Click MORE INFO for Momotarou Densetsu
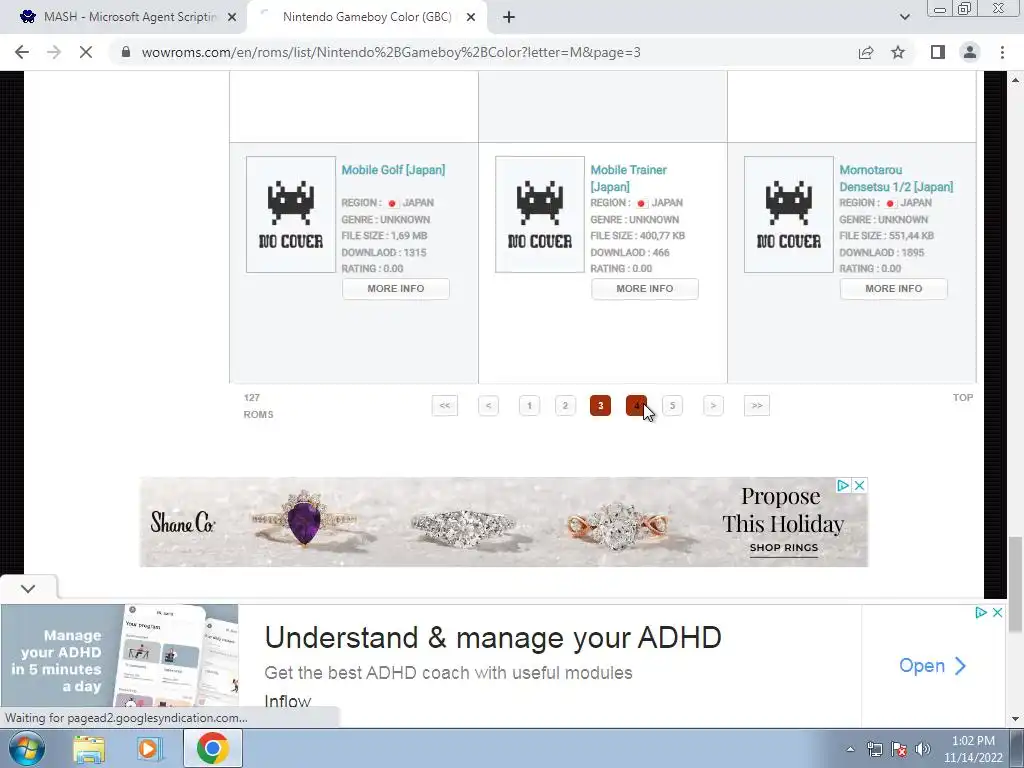The height and width of the screenshot is (768, 1024). 893,289
